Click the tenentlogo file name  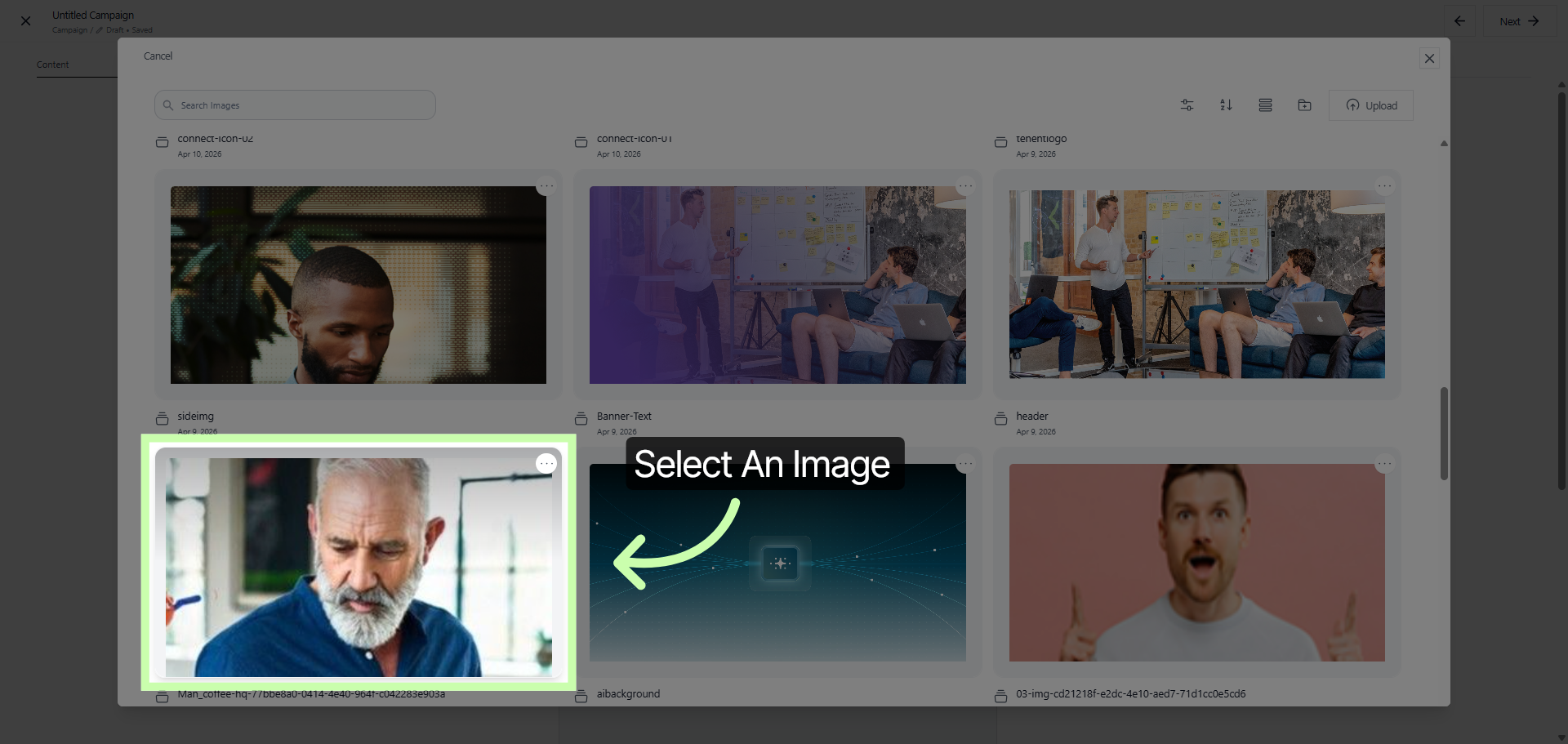click(x=1041, y=139)
